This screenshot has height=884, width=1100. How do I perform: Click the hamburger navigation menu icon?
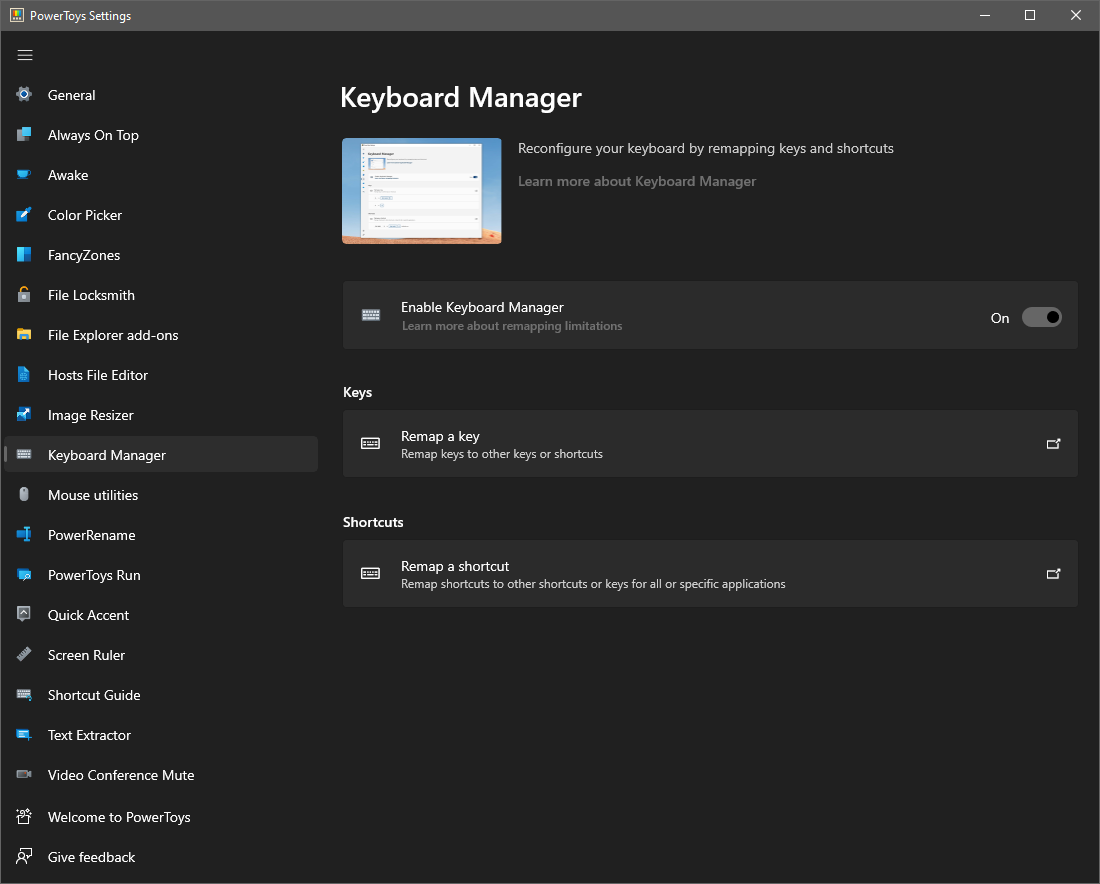tap(25, 55)
